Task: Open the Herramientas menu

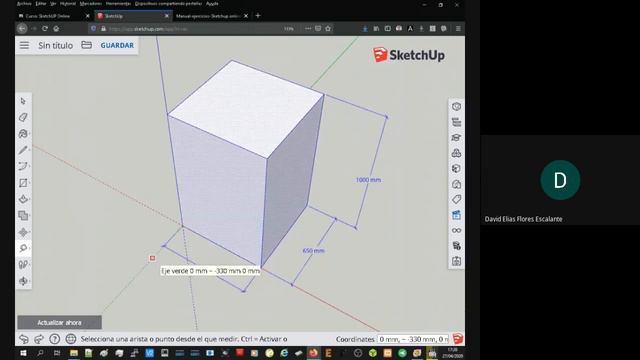Action: pyautogui.click(x=118, y=4)
